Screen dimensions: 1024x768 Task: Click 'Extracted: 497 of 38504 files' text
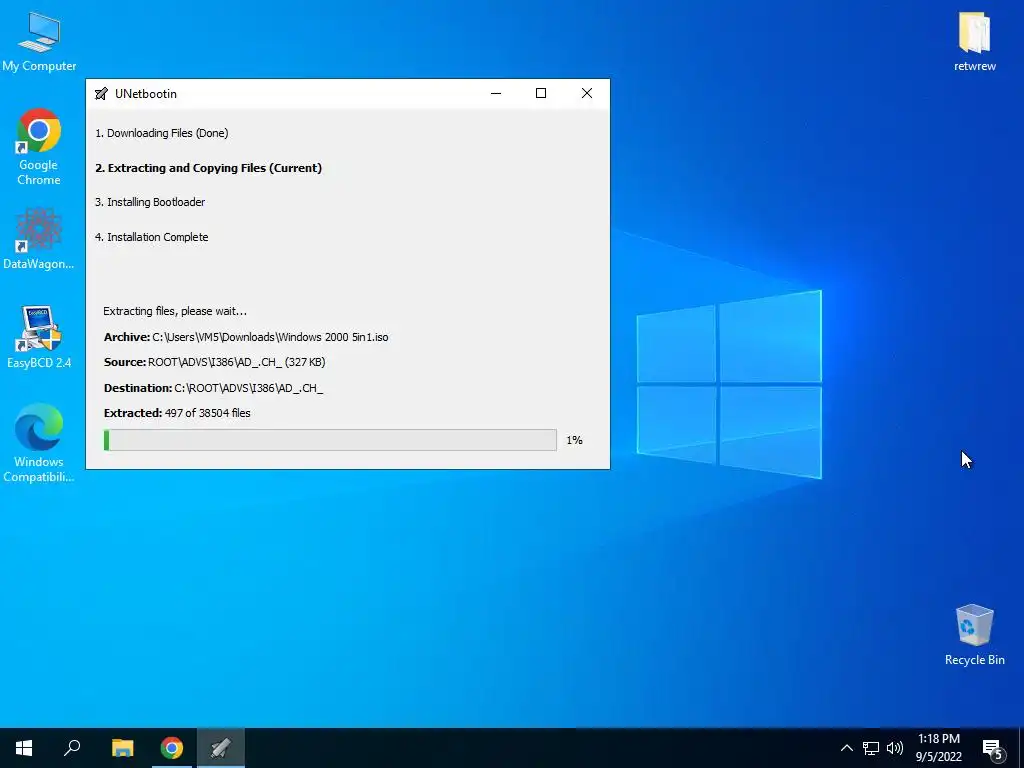[x=177, y=413]
